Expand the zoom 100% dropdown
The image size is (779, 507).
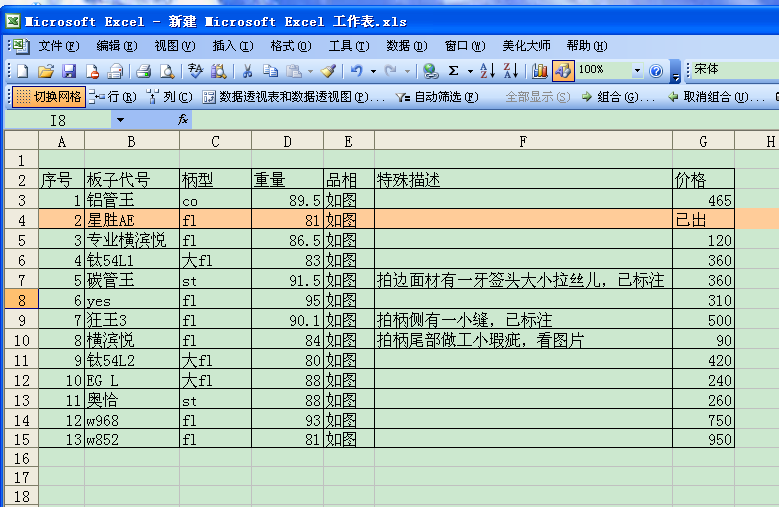pos(637,71)
